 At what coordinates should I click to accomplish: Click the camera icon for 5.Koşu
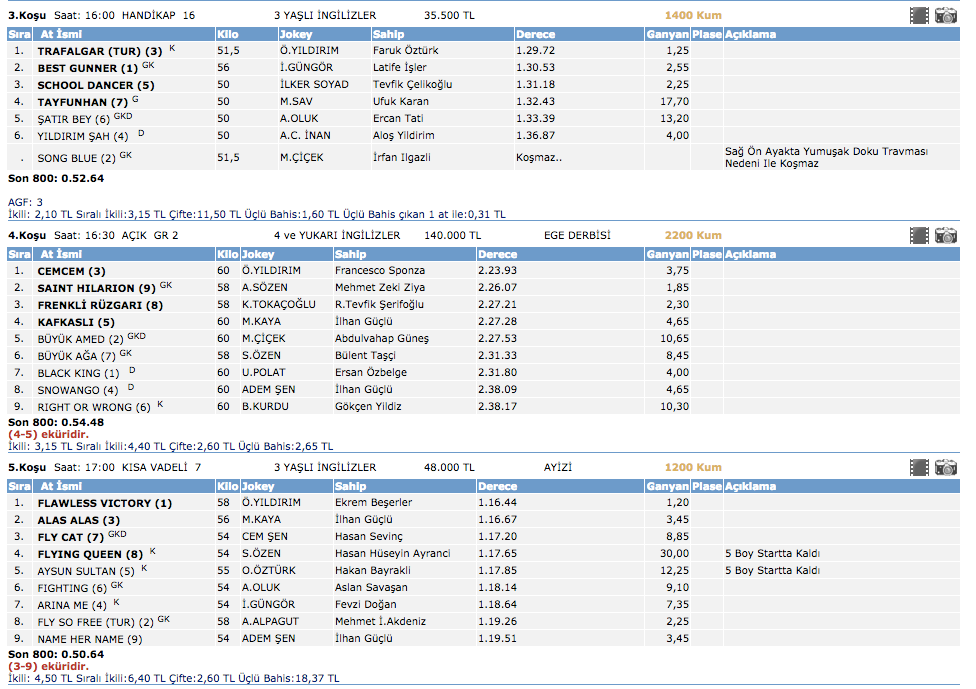946,467
